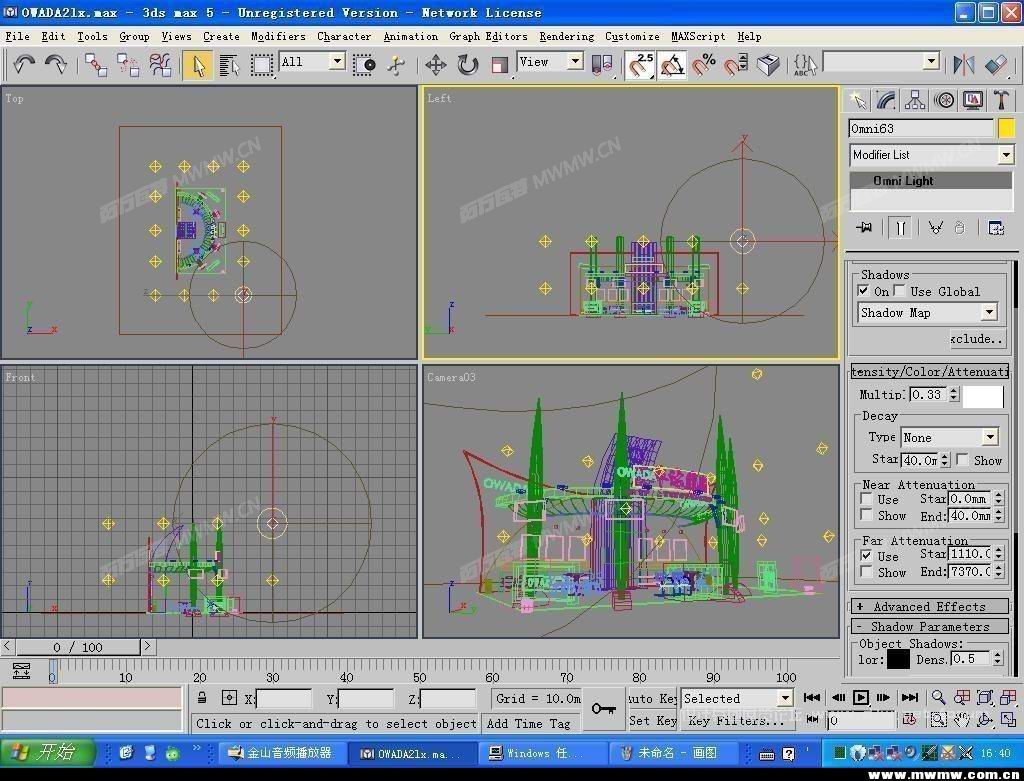Viewport: 1024px width, 781px height.
Task: Toggle the Selection Lock padlock icon
Action: pos(202,698)
